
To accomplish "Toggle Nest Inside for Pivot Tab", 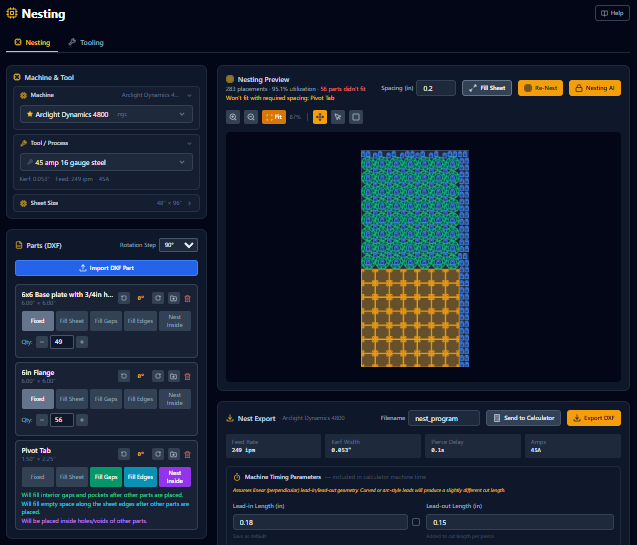I will coord(175,477).
